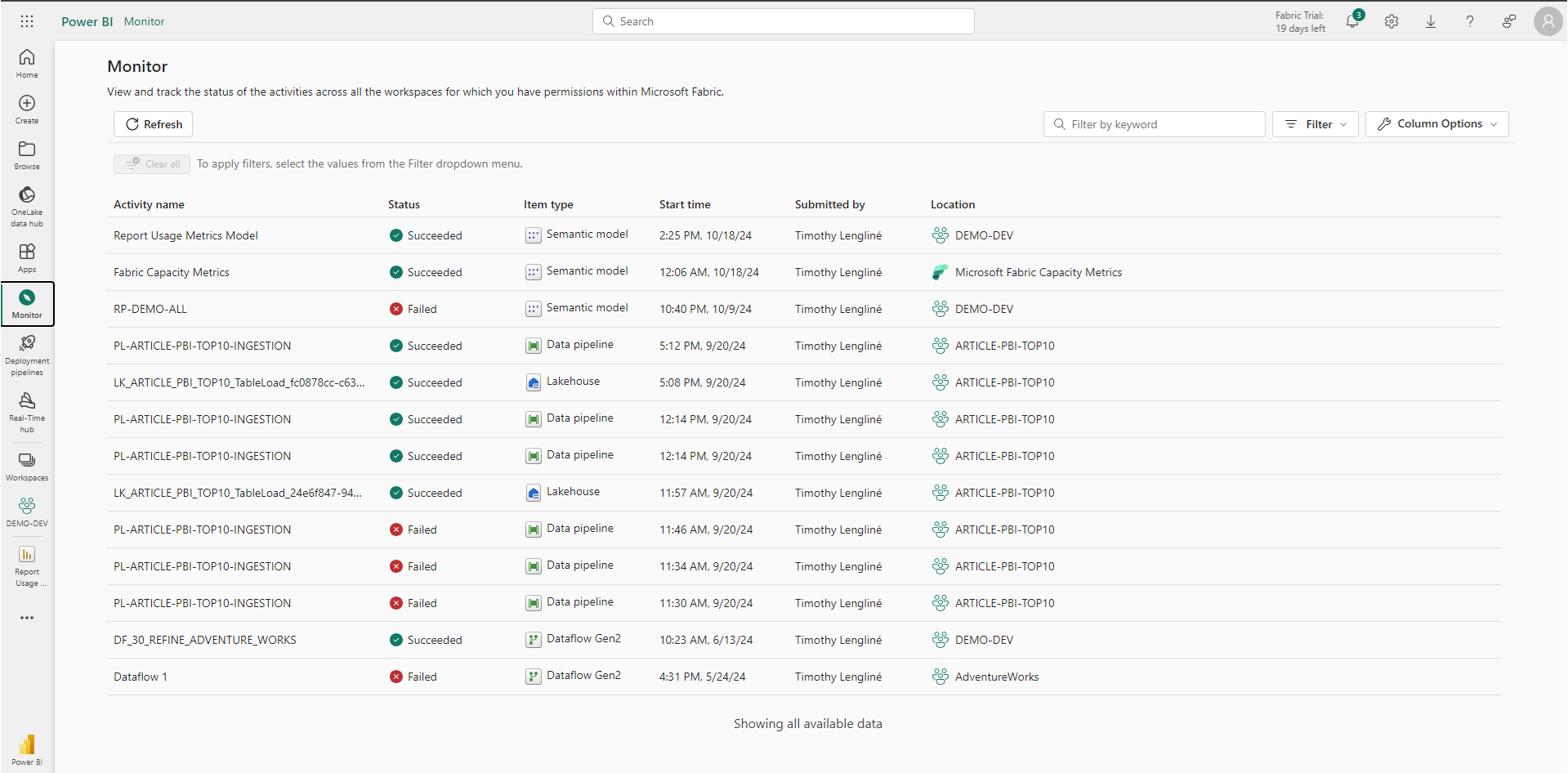Open the downloads menu icon

1431,22
